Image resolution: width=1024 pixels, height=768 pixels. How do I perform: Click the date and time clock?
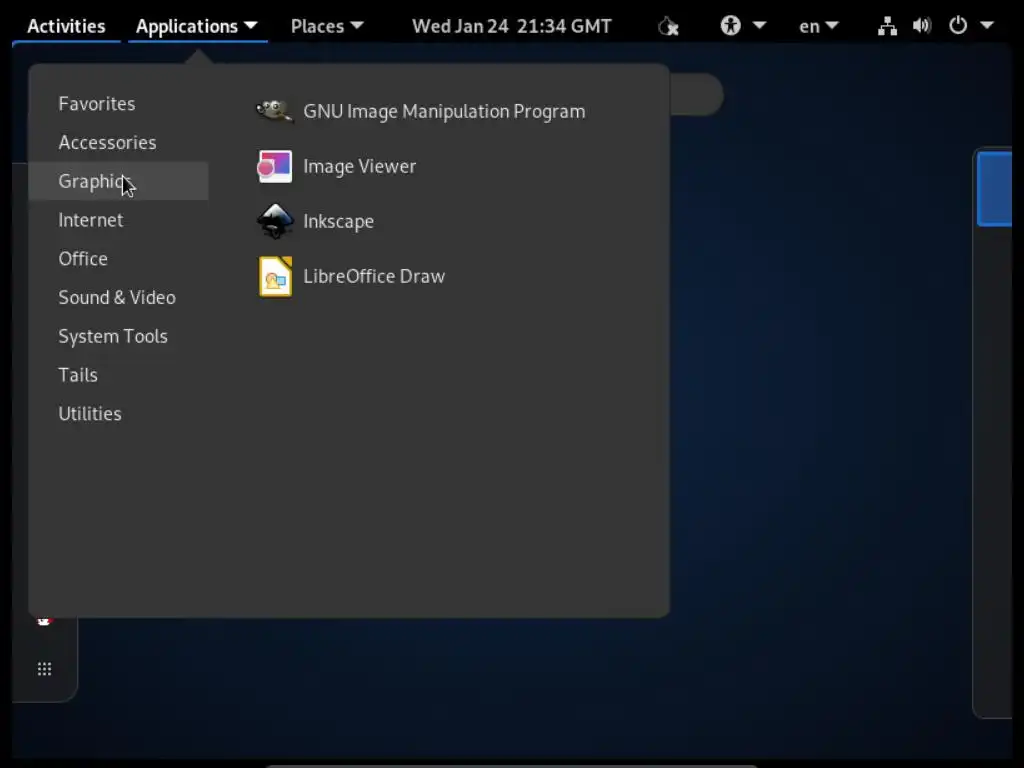tap(511, 26)
